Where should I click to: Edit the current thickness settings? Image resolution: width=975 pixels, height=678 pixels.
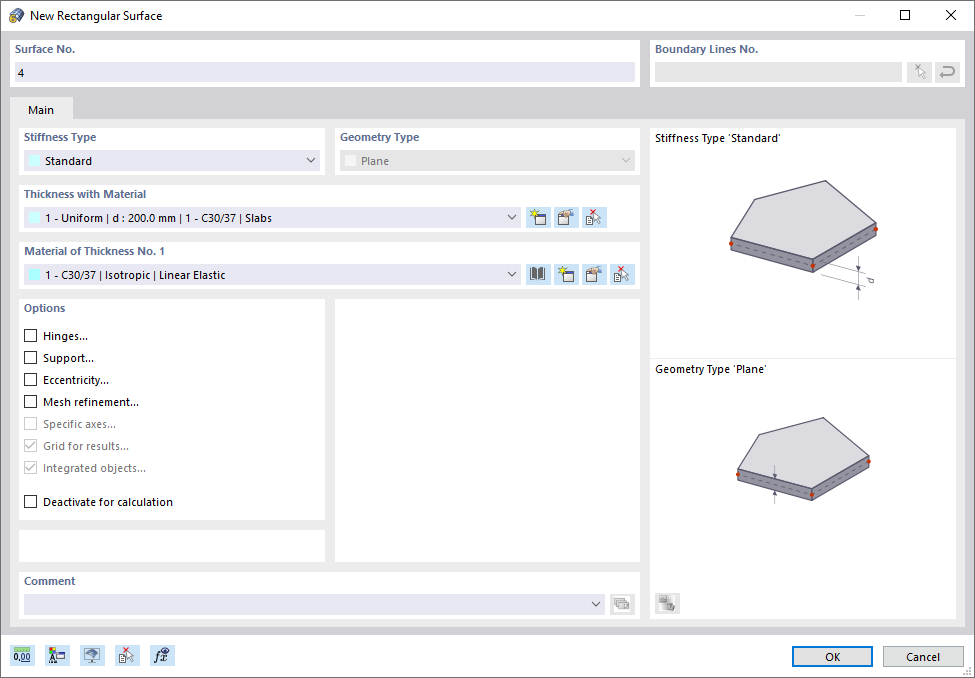[x=566, y=217]
